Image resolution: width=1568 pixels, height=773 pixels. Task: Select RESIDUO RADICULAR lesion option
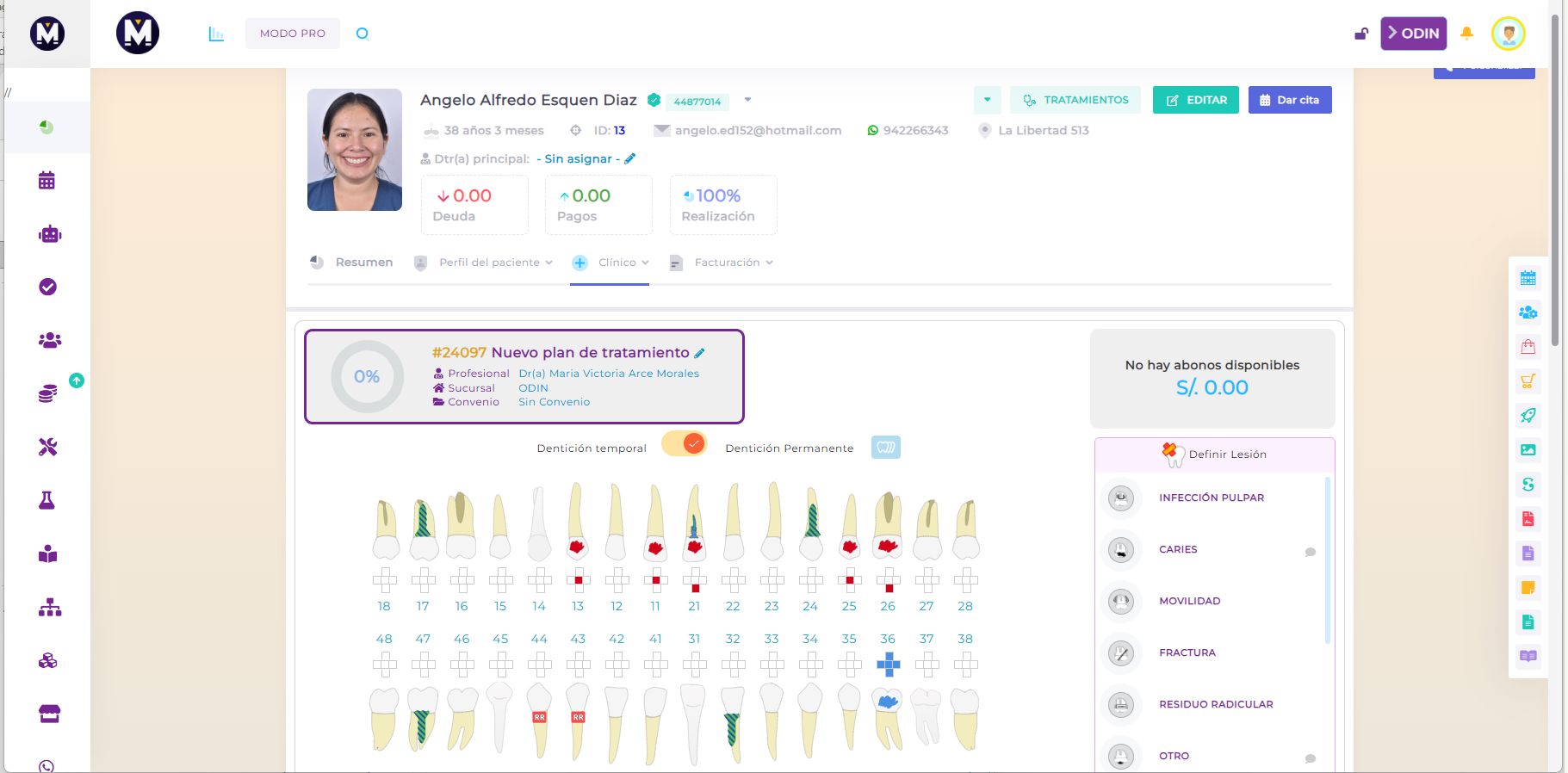coord(1216,704)
